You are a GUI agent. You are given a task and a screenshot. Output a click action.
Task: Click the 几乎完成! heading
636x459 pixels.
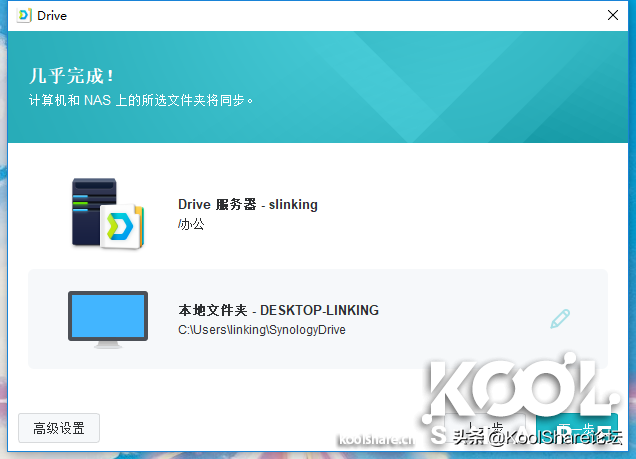click(x=71, y=76)
